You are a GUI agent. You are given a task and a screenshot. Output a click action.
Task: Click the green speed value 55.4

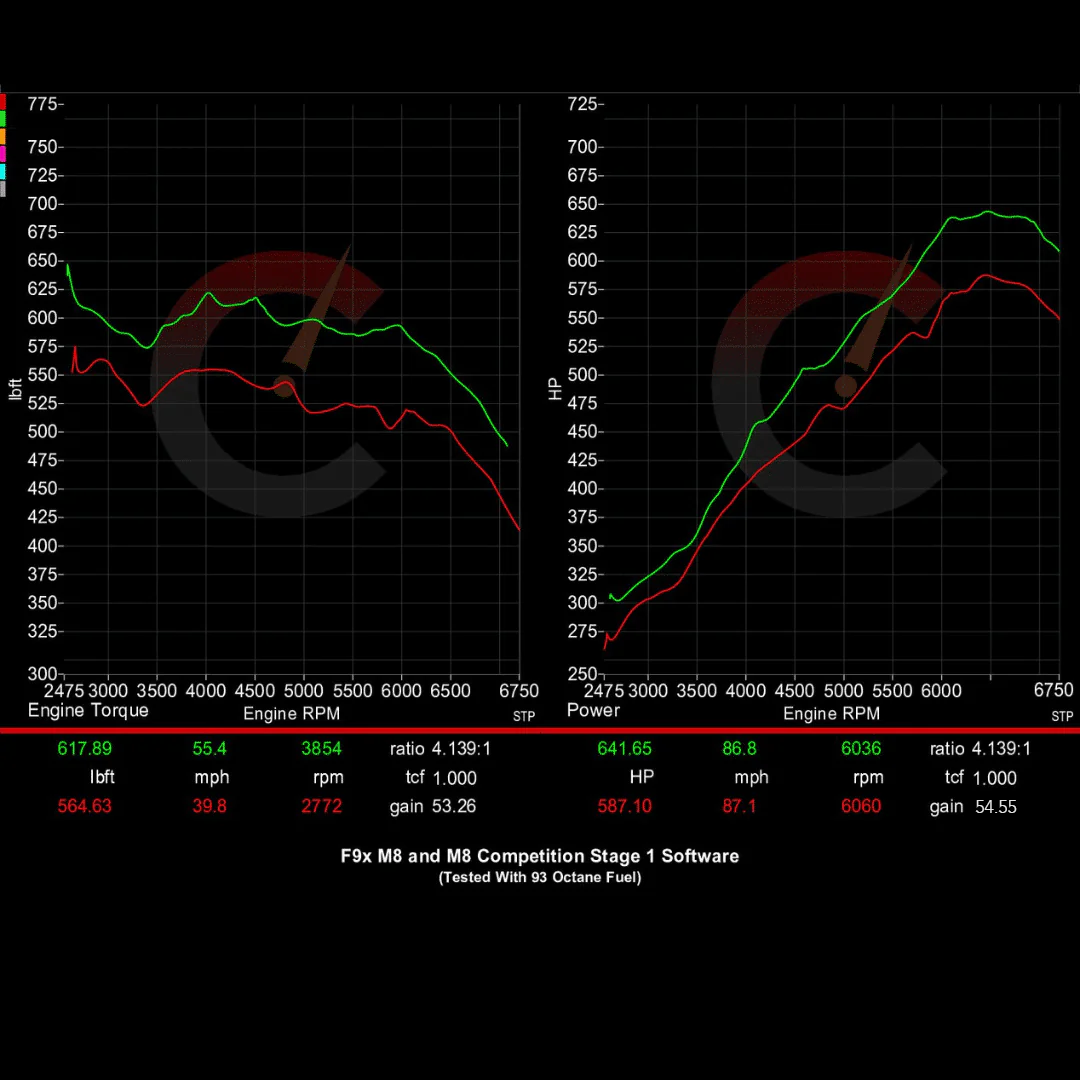pyautogui.click(x=209, y=748)
